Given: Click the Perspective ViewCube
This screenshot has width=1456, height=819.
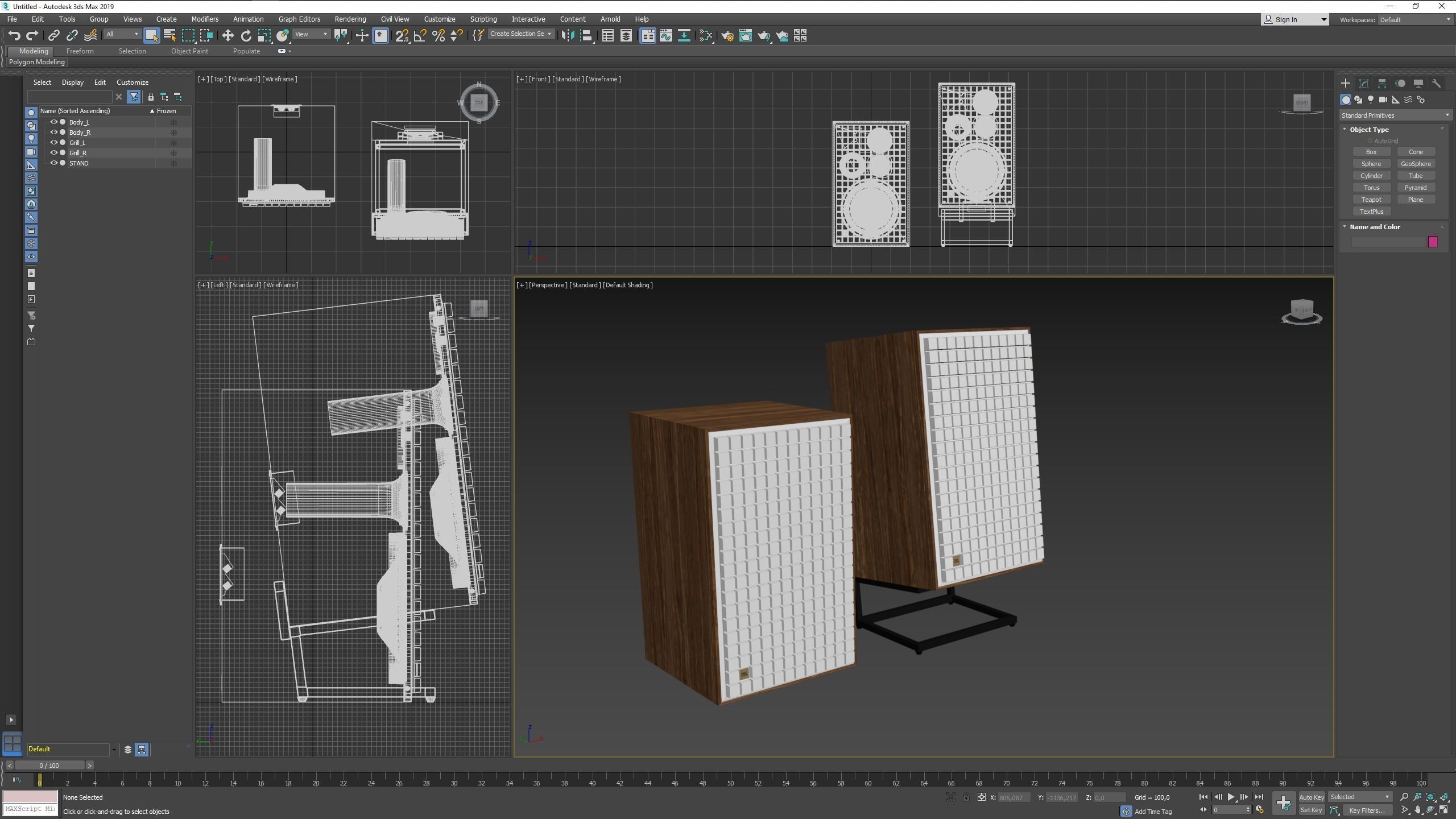Looking at the screenshot, I should pyautogui.click(x=1302, y=311).
